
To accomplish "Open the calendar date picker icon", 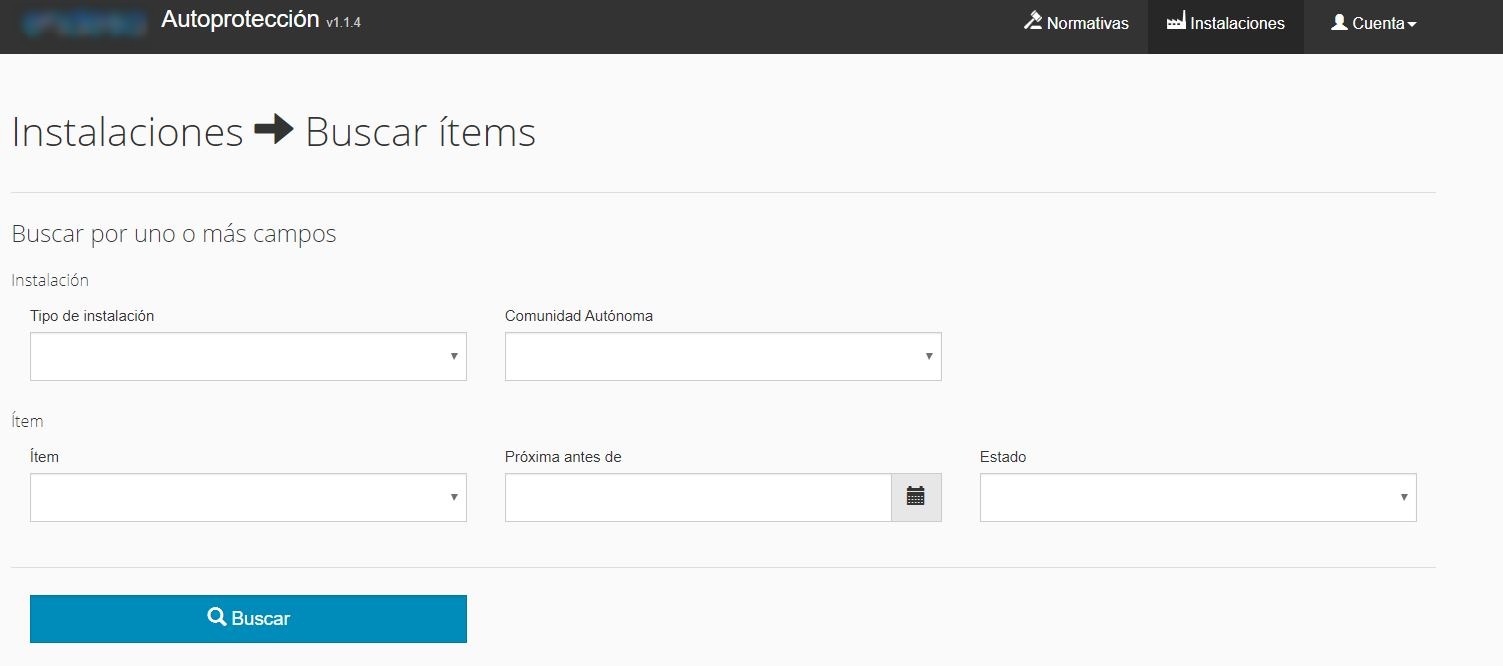I will point(915,497).
